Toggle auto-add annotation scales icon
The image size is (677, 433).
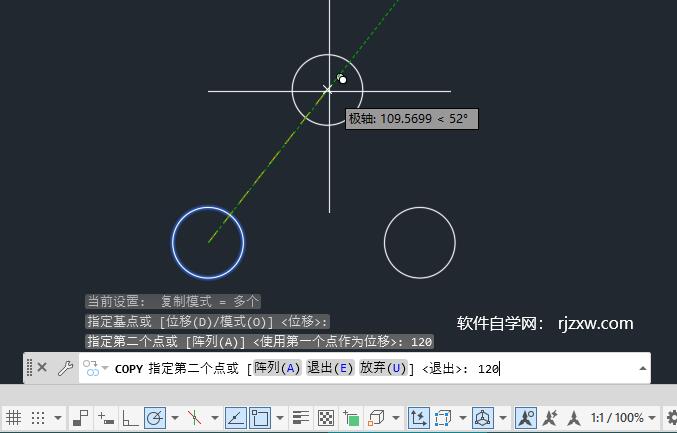click(x=550, y=417)
